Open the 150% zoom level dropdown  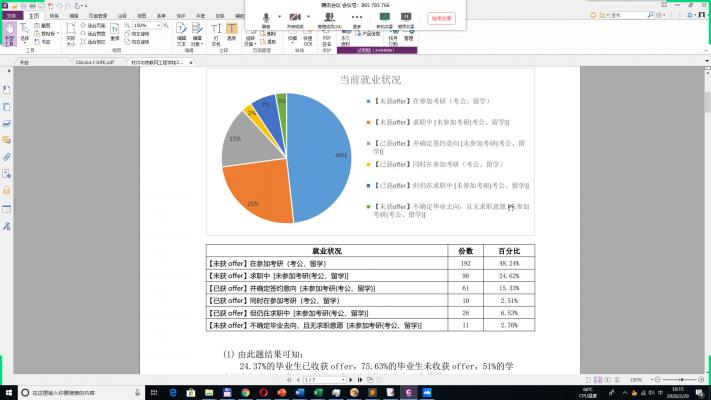tap(161, 24)
